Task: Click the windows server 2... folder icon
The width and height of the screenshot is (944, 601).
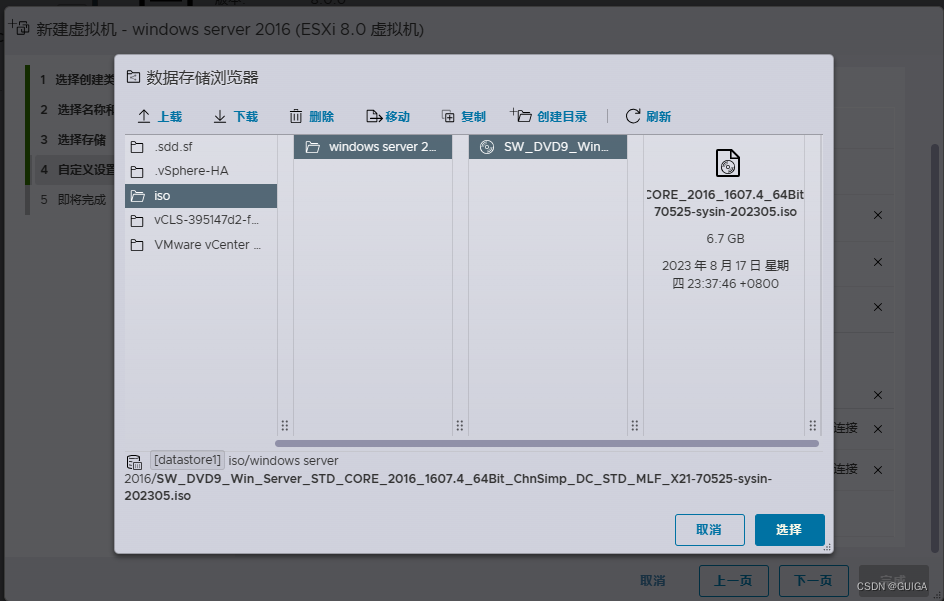Action: [312, 147]
